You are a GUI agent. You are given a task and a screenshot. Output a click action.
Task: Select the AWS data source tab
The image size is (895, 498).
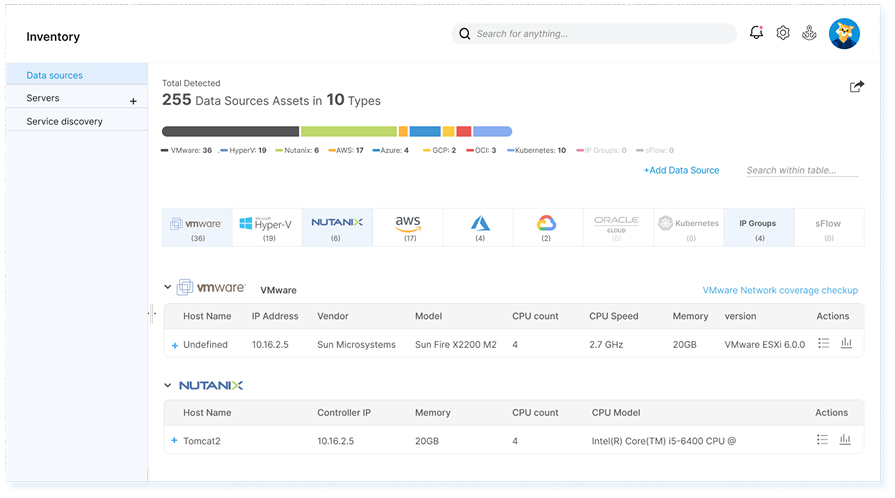[x=407, y=226]
